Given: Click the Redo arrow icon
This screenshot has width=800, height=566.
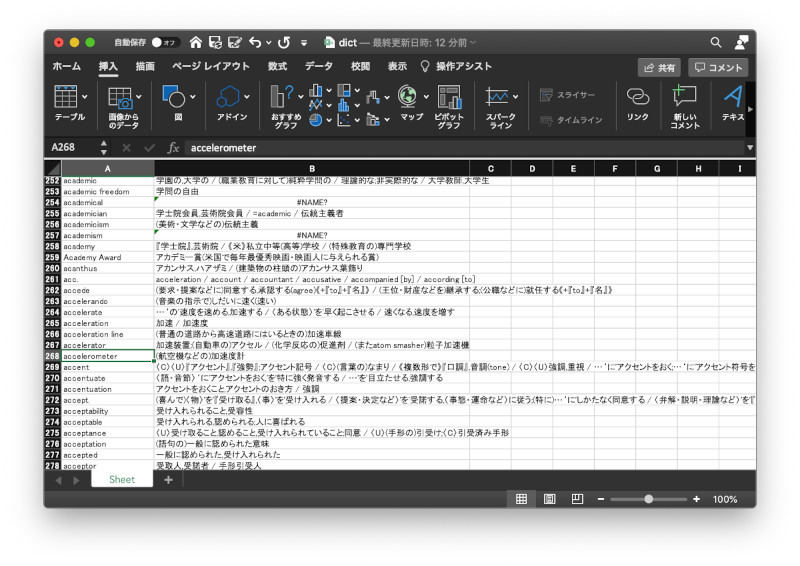Looking at the screenshot, I should pyautogui.click(x=284, y=42).
